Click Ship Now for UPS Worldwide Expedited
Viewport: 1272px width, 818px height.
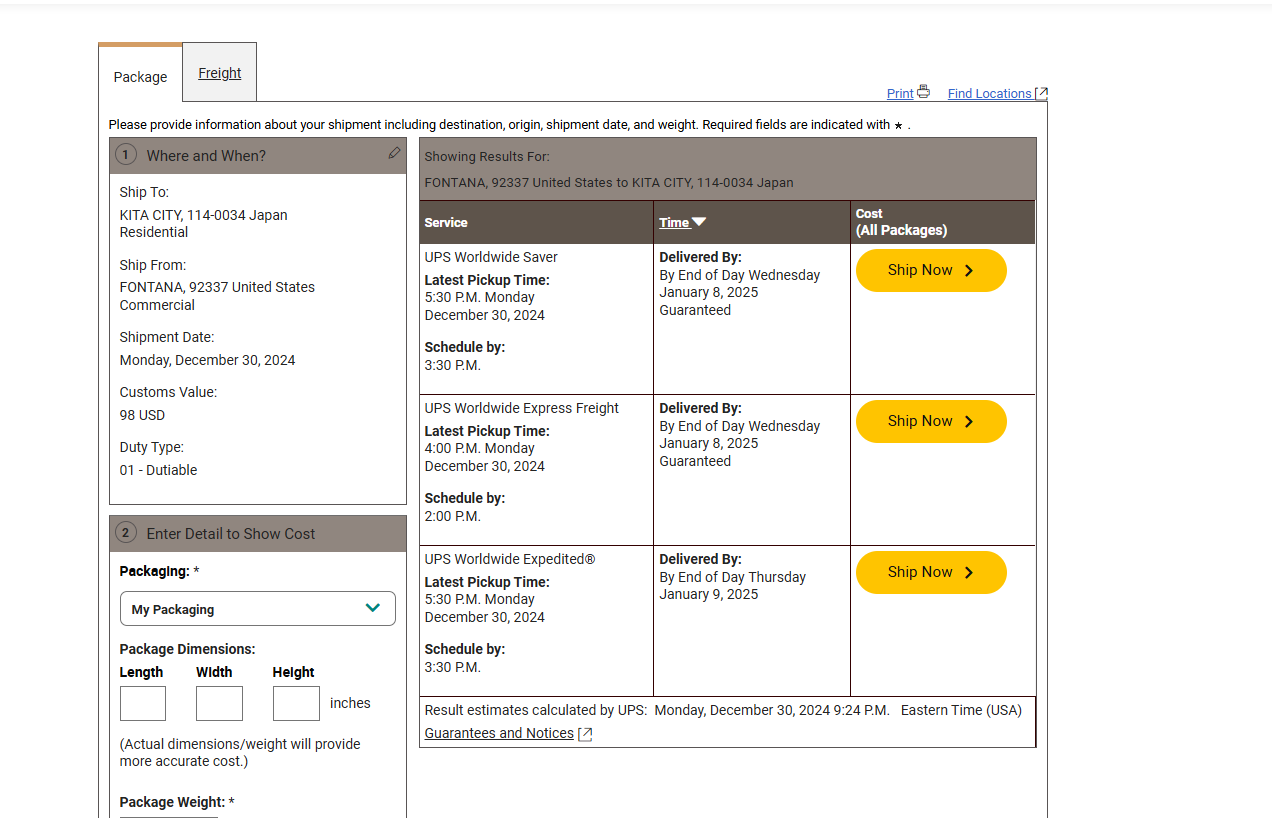931,572
